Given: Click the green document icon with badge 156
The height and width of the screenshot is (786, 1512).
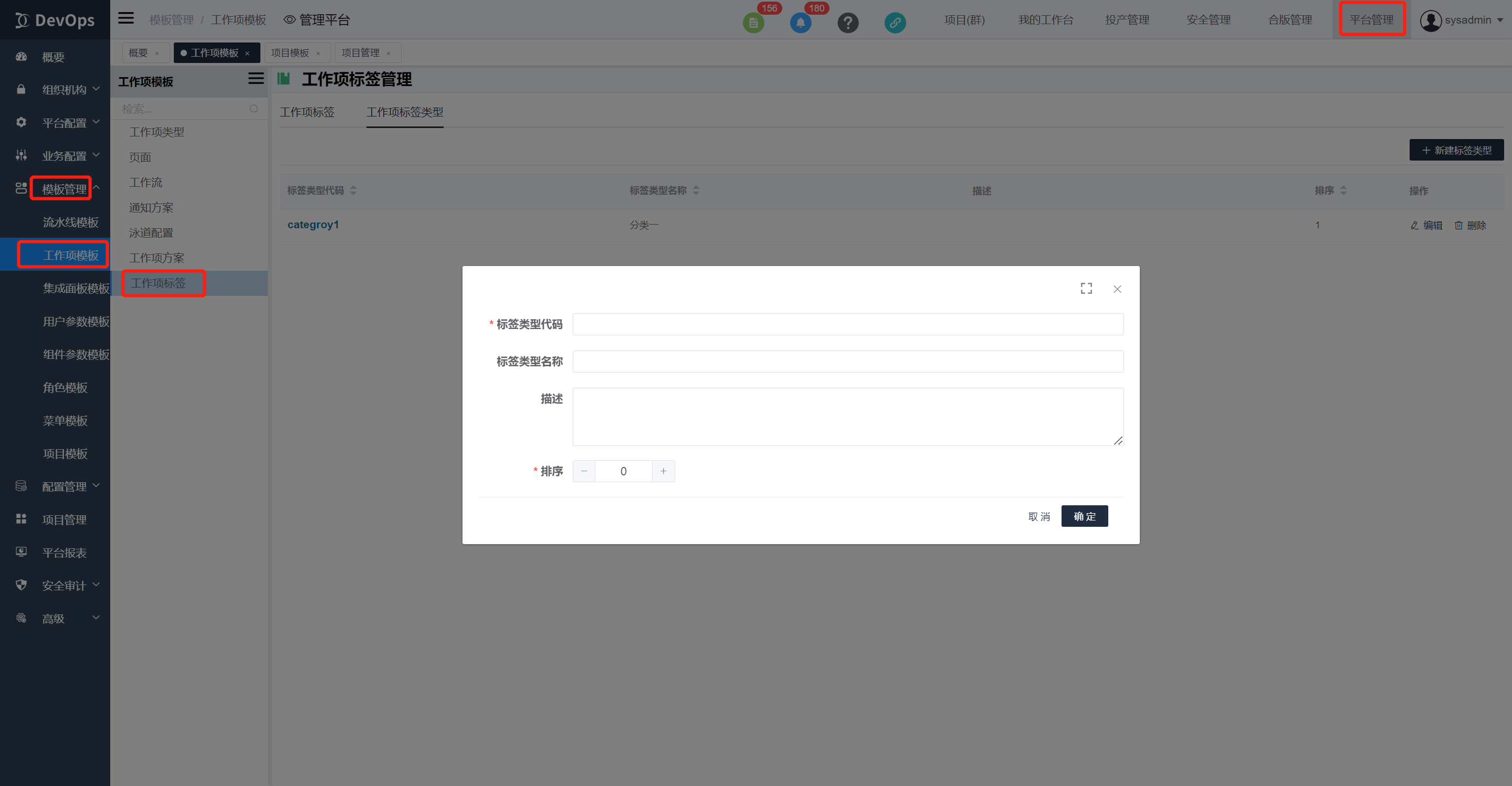Looking at the screenshot, I should [x=753, y=23].
